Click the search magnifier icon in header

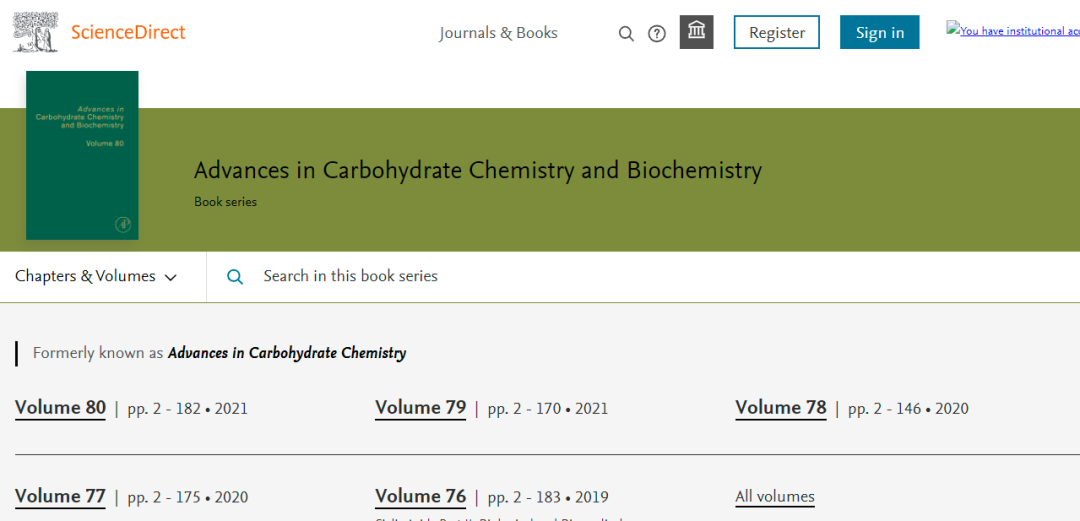coord(626,33)
